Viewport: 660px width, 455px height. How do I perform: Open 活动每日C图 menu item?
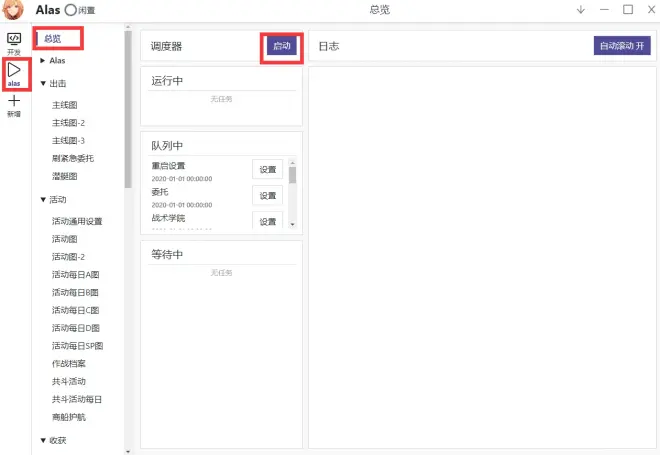(75, 310)
